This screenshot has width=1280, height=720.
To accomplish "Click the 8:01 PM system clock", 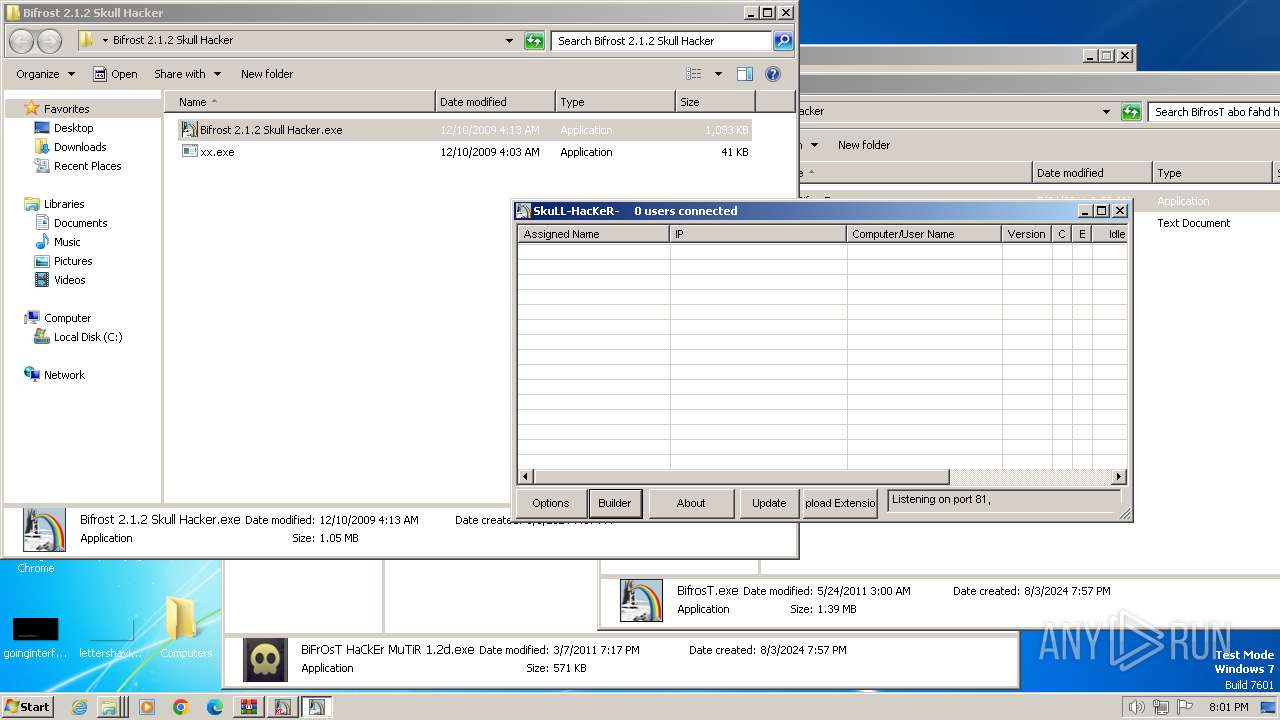I will (1228, 707).
